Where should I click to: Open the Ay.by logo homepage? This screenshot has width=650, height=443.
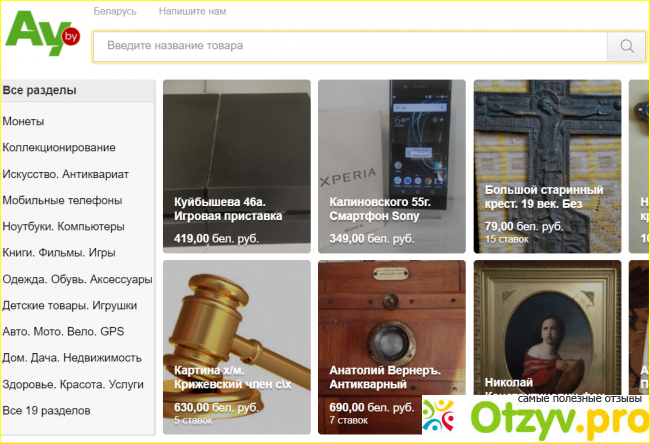(42, 33)
